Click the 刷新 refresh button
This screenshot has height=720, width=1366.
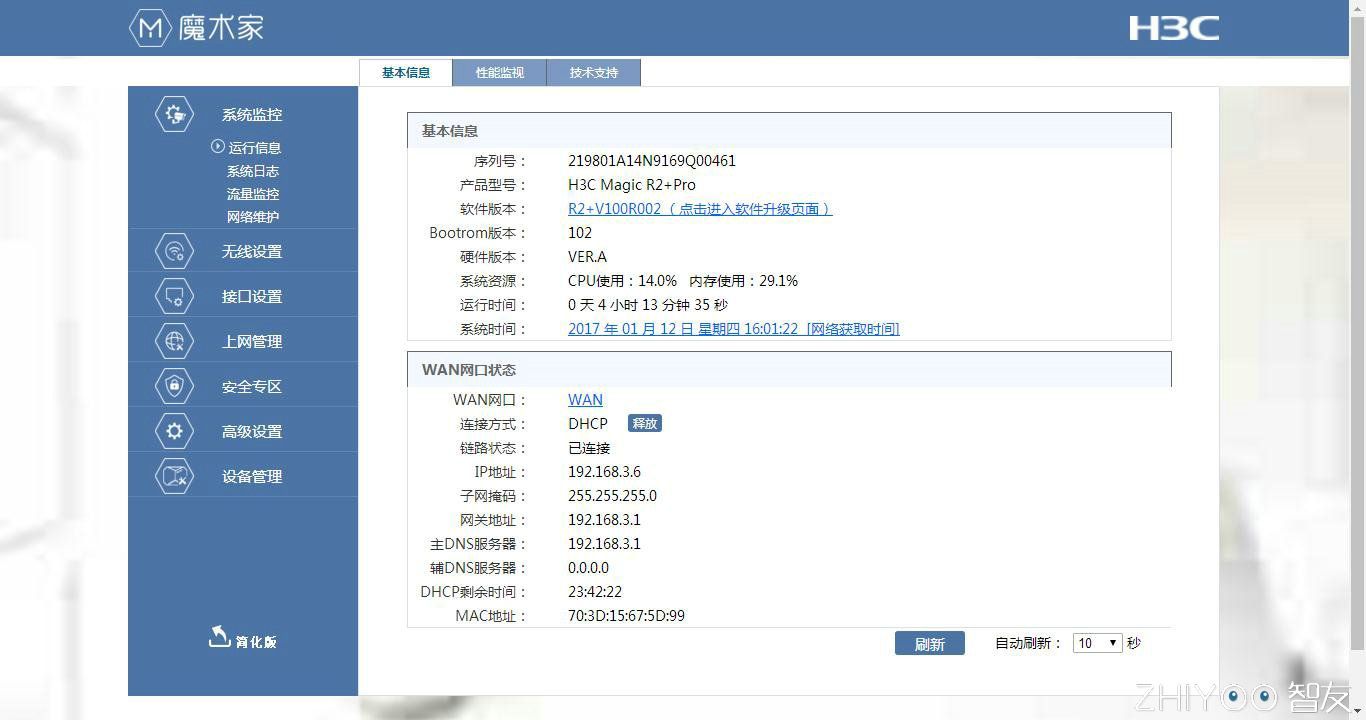930,644
